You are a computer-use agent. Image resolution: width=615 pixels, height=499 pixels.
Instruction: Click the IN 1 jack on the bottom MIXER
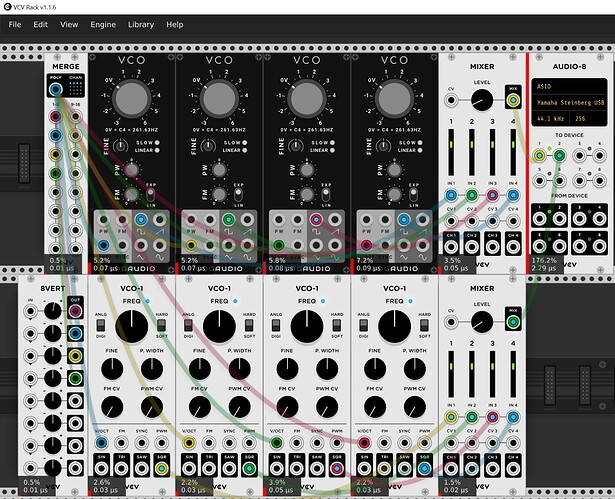click(x=451, y=417)
